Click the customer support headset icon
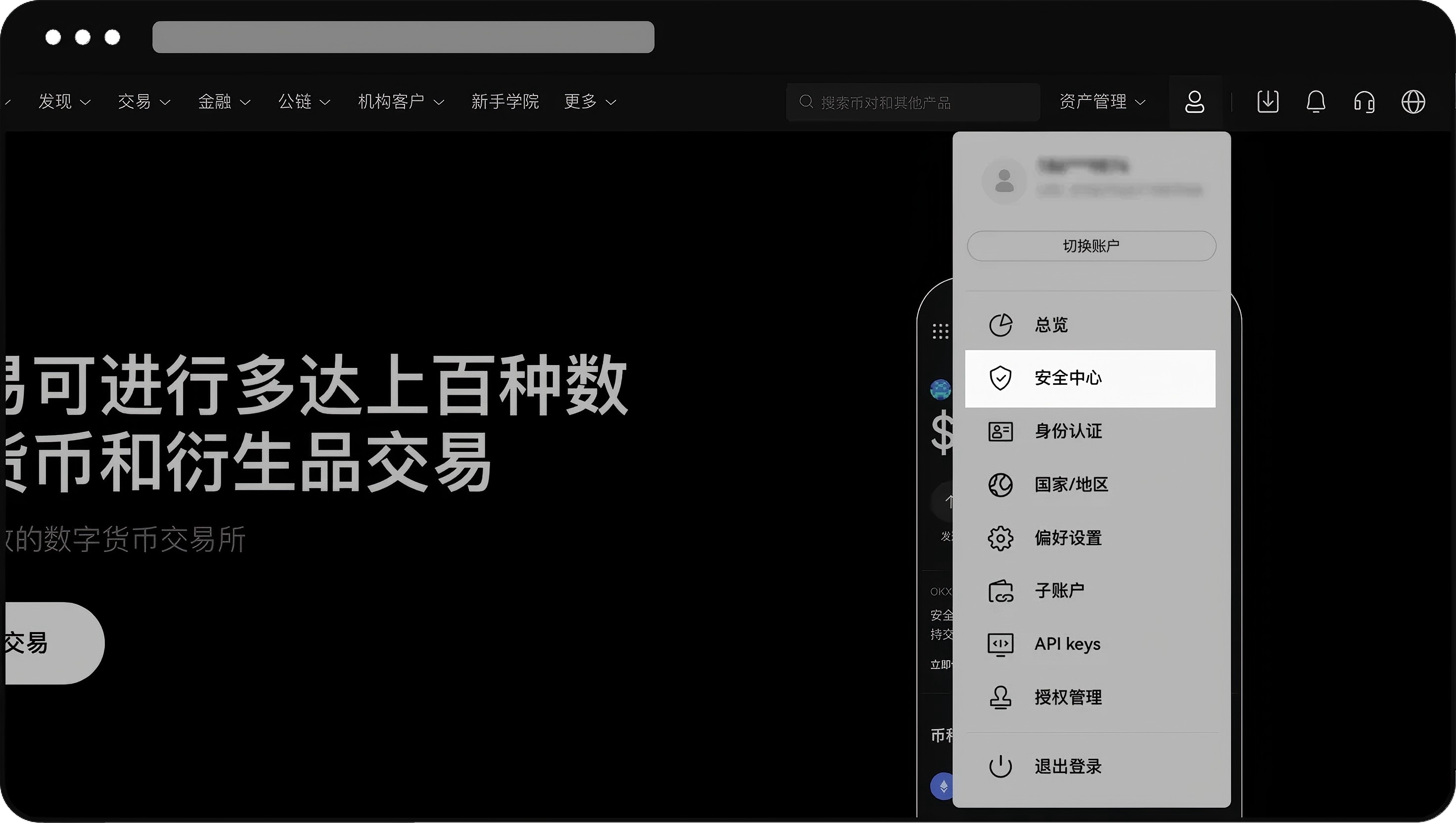 tap(1364, 102)
